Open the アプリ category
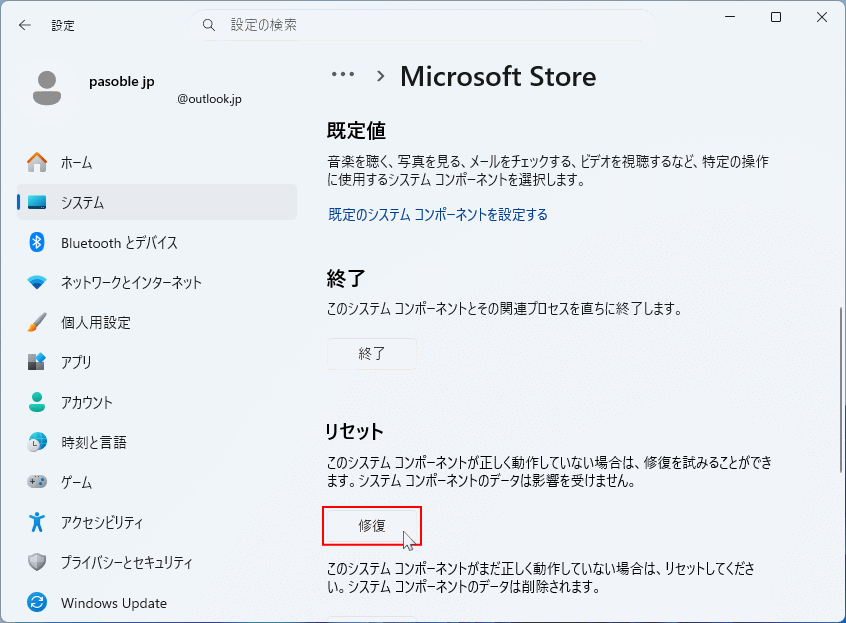The height and width of the screenshot is (623, 846). (157, 362)
